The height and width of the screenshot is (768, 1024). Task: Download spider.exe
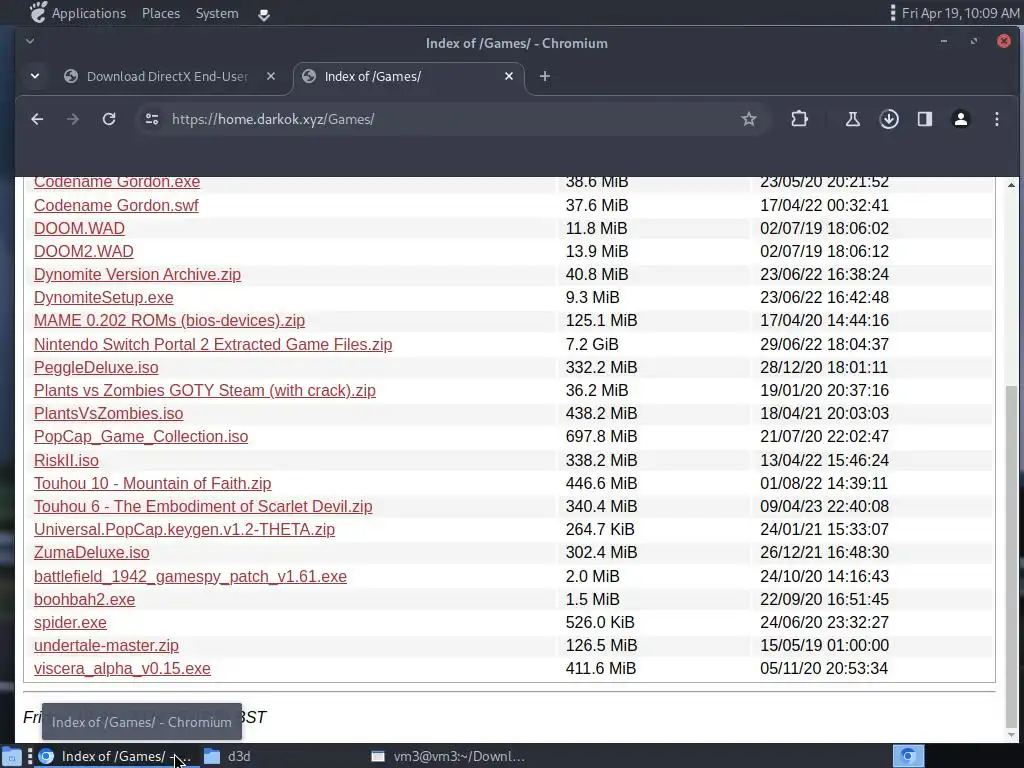coord(70,622)
